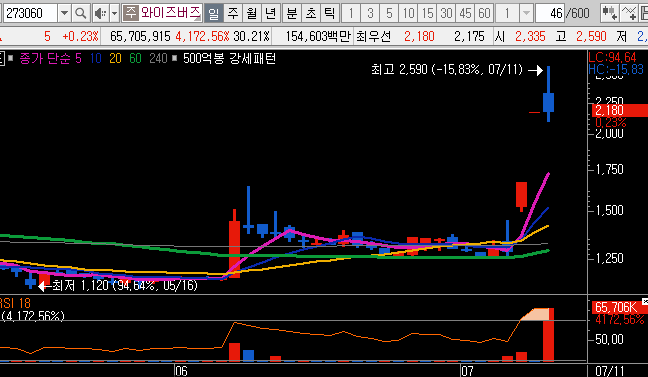Click the square marker before 500억봉 강세패턴

click(175, 58)
